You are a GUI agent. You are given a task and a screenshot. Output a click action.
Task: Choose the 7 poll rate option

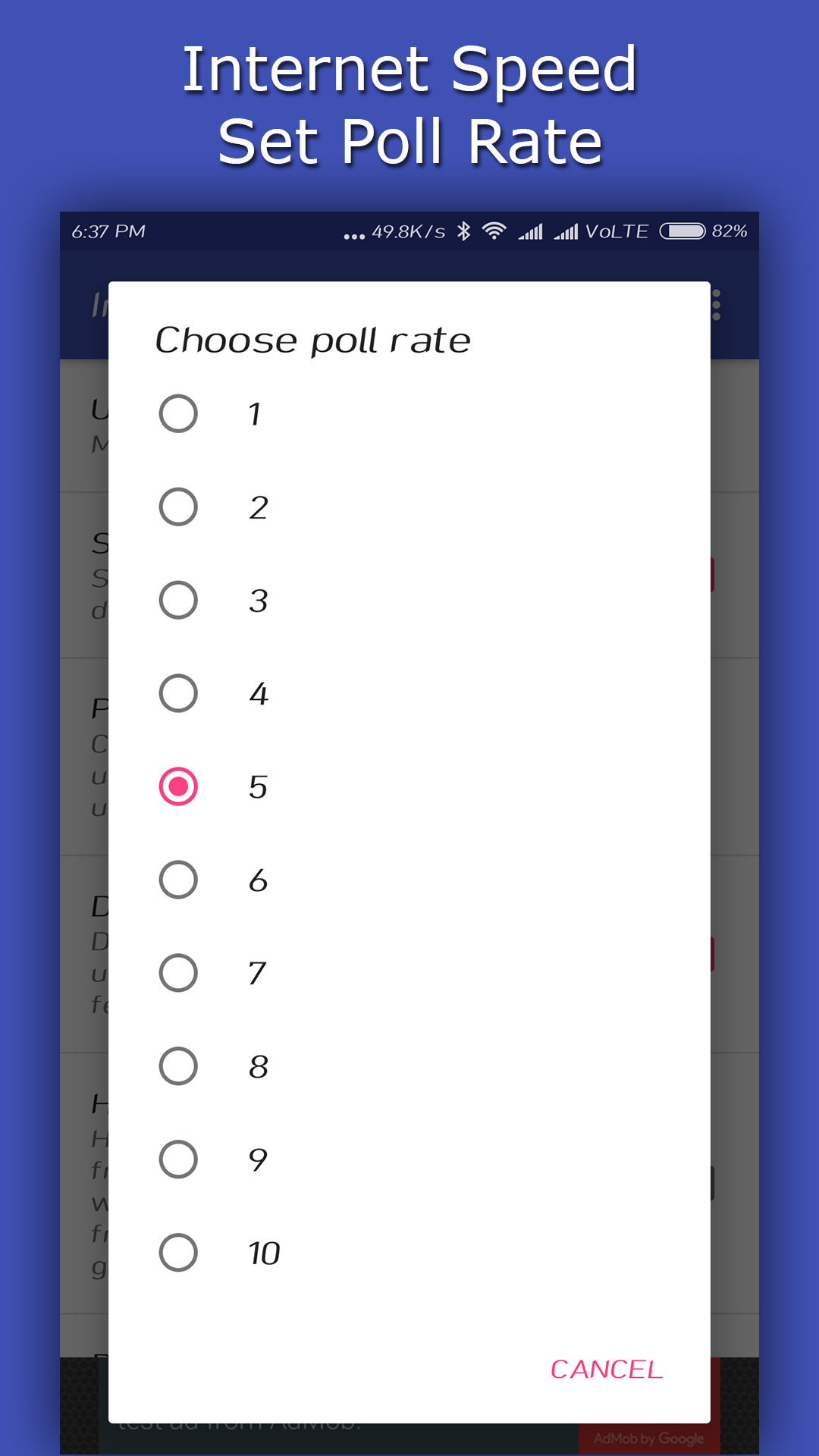178,973
